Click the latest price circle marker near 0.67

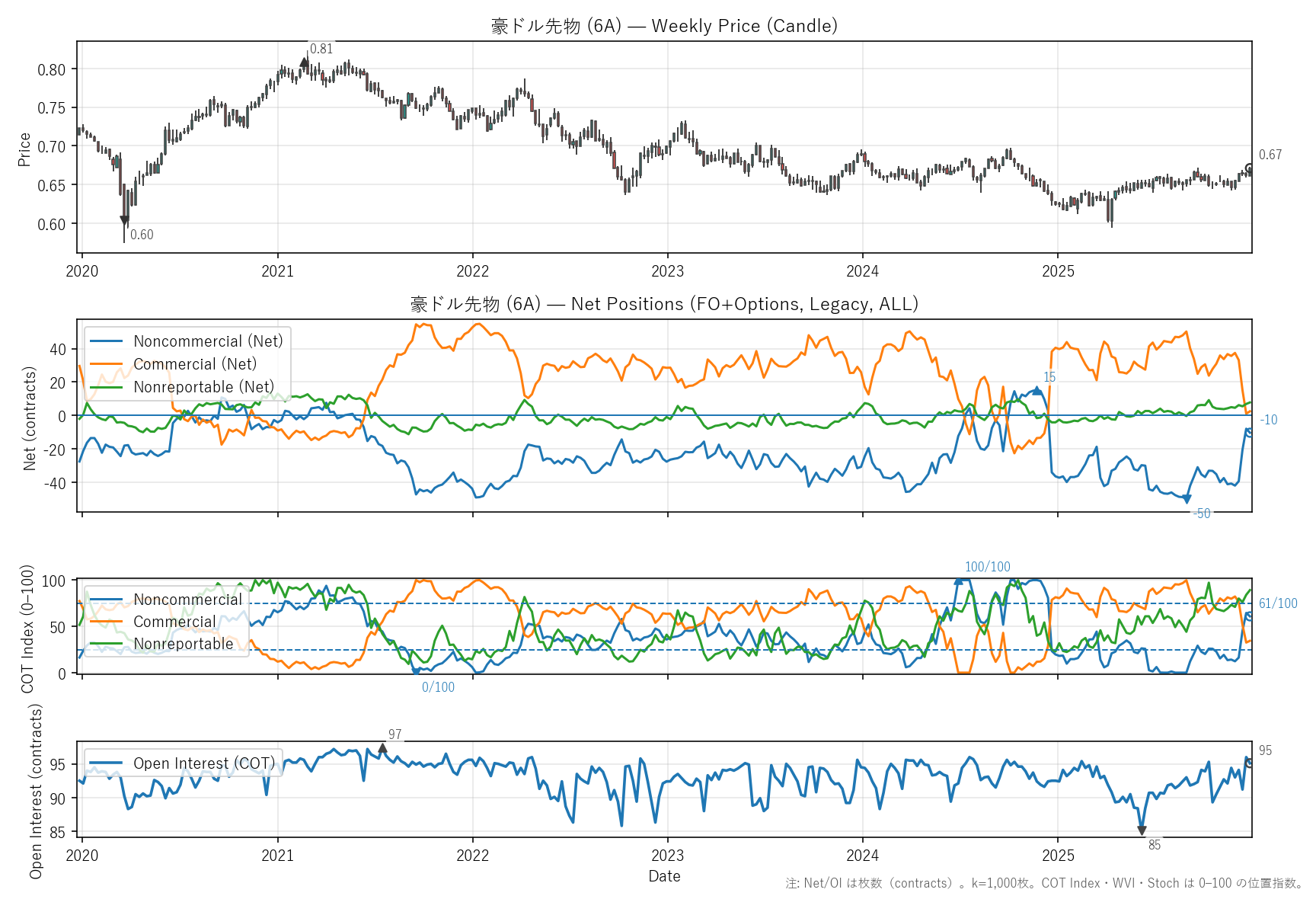pos(1249,168)
